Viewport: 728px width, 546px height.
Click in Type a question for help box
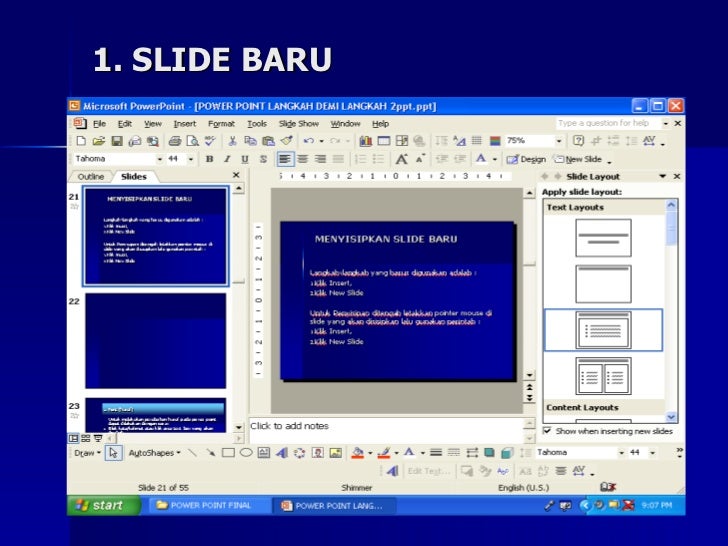click(x=608, y=123)
